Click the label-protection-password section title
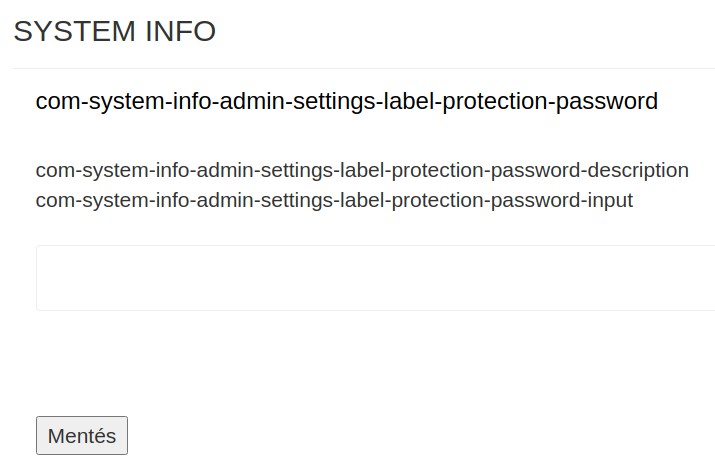715x462 pixels. [x=346, y=101]
